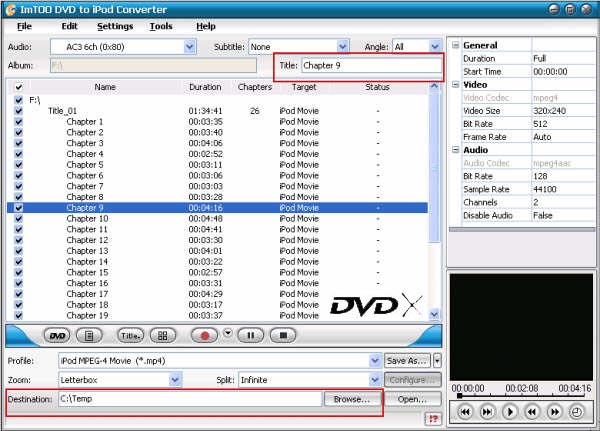Click the clock icon in preview controls
Screen dimensions: 600x431
coord(576,412)
